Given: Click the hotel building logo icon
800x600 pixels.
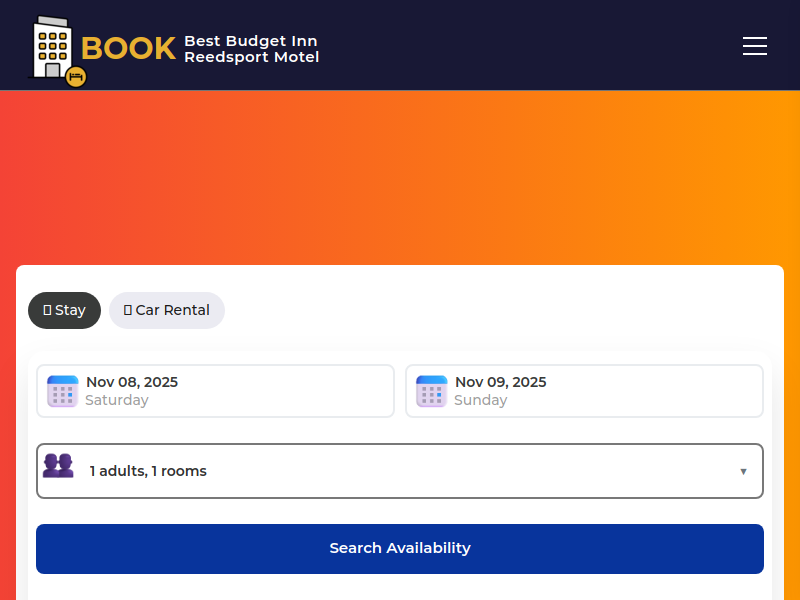Looking at the screenshot, I should [50, 46].
